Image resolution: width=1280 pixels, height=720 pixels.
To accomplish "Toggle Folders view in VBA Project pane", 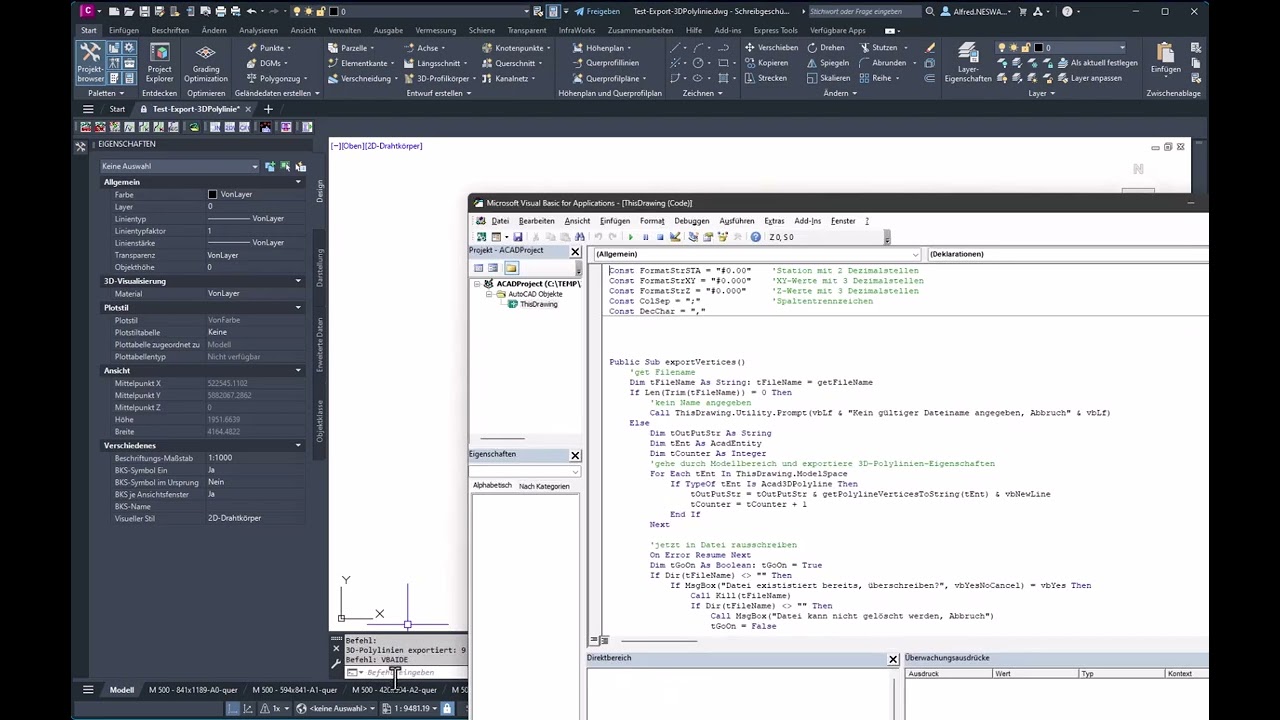I will tap(511, 268).
